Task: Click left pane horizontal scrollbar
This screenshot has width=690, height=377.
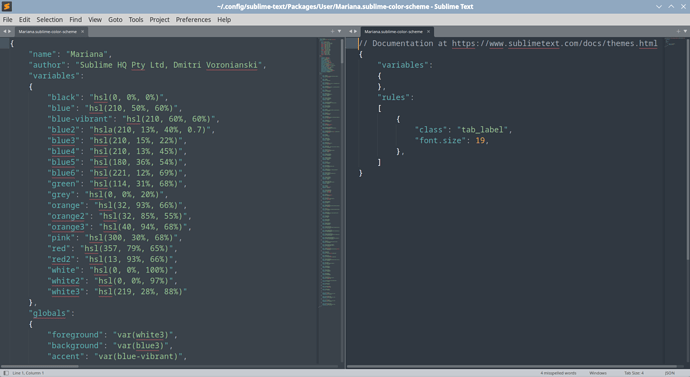Action: 40,366
